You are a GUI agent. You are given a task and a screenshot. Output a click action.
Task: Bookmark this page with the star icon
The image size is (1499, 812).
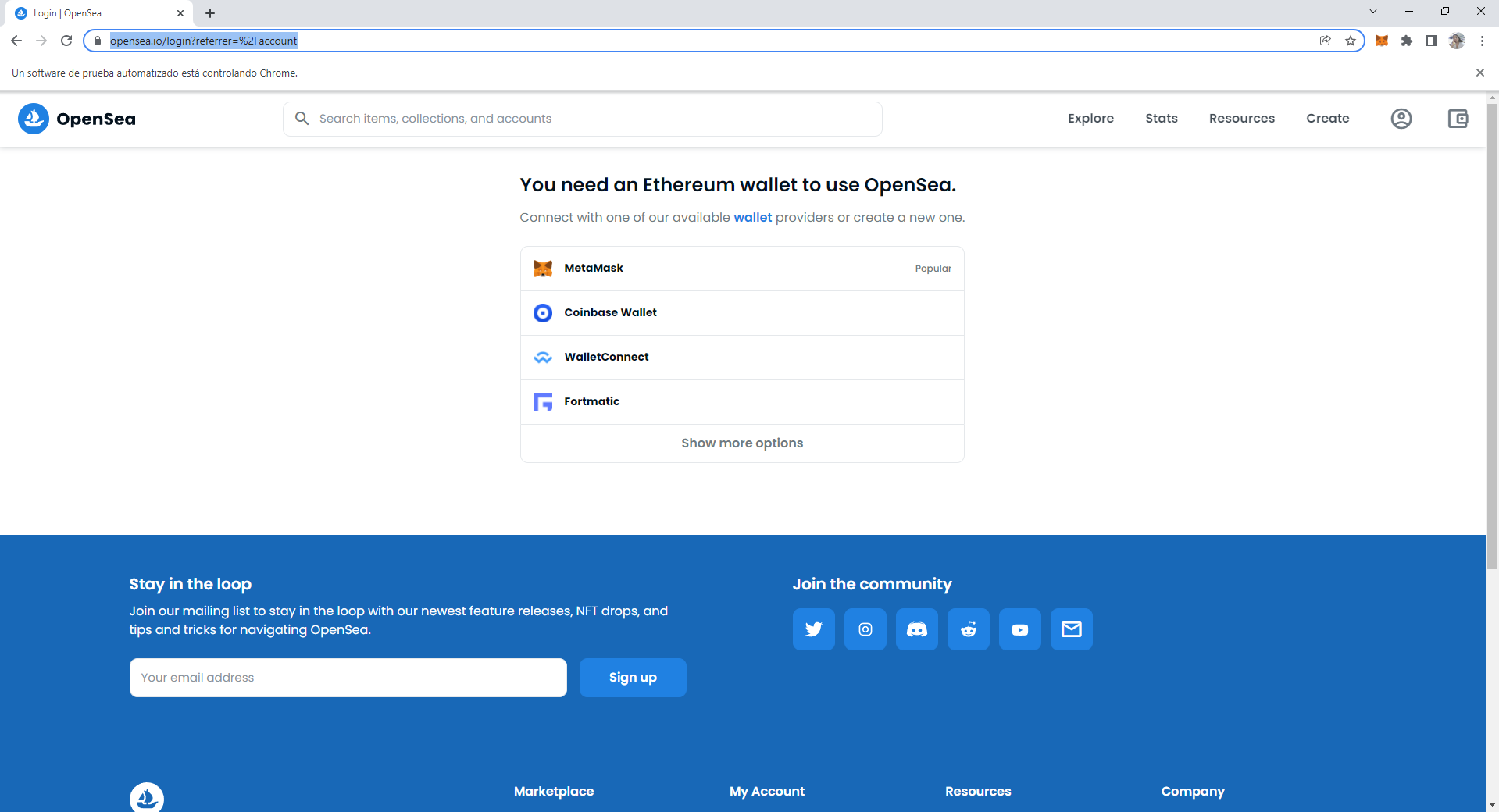[x=1351, y=41]
